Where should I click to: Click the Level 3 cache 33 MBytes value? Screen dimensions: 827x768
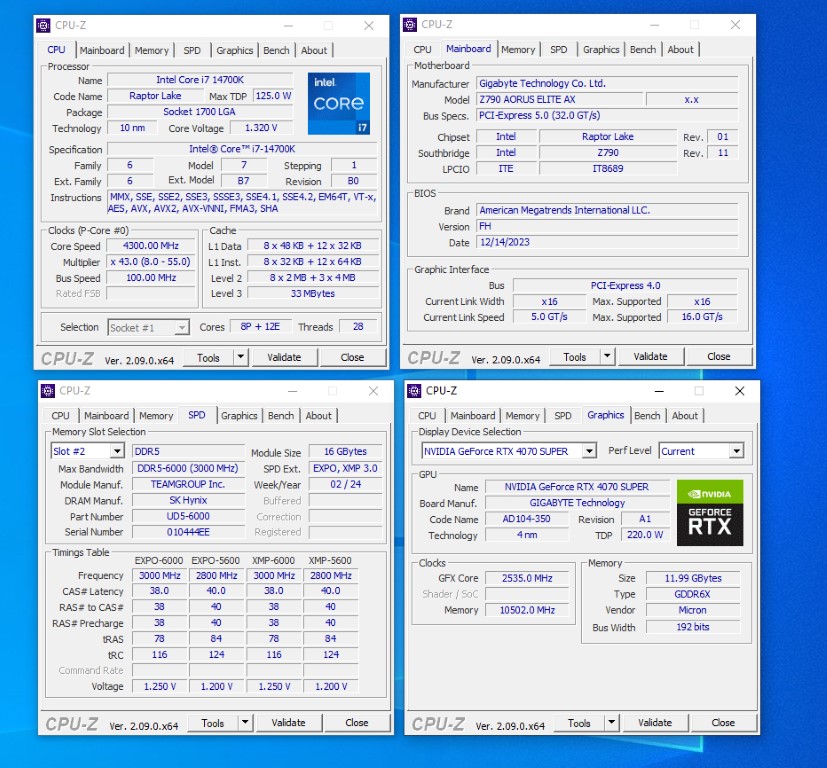[313, 293]
